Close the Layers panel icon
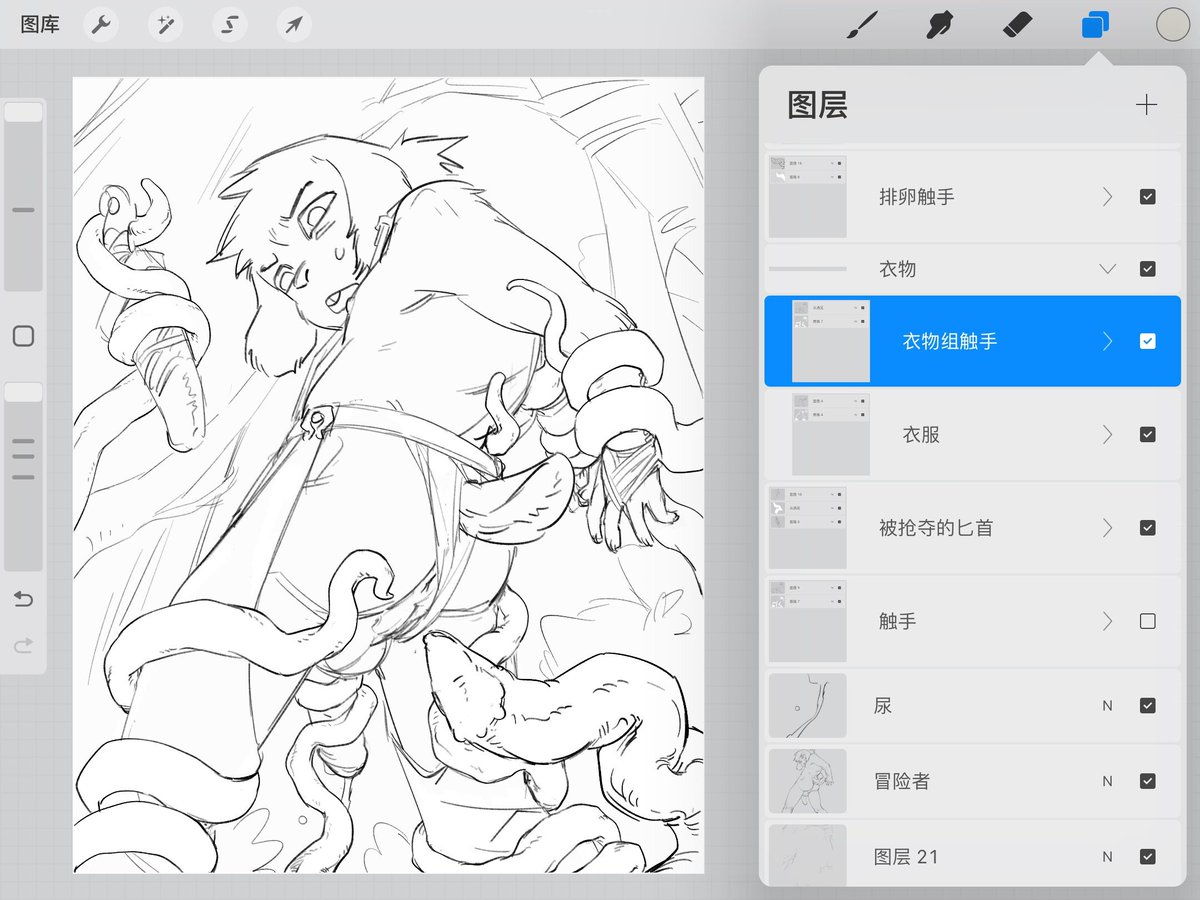This screenshot has height=900, width=1200. point(1096,25)
